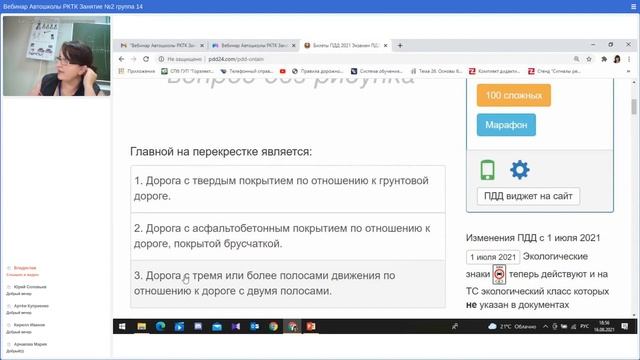The width and height of the screenshot is (640, 360).
Task: Open Google Chrome taskbar icon
Action: click(273, 327)
